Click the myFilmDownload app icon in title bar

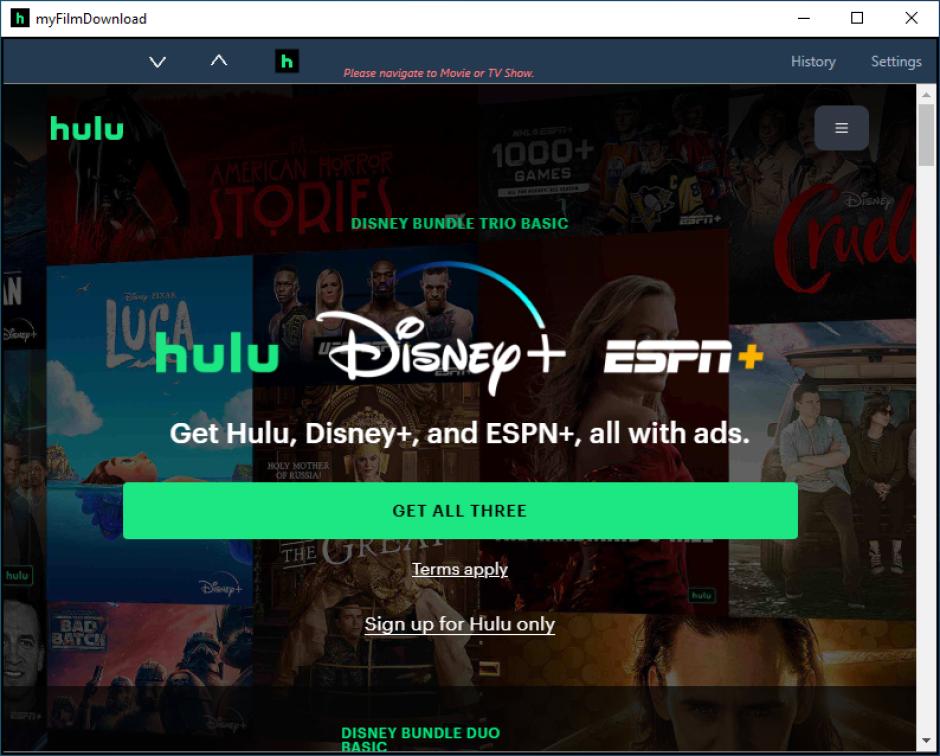point(20,19)
